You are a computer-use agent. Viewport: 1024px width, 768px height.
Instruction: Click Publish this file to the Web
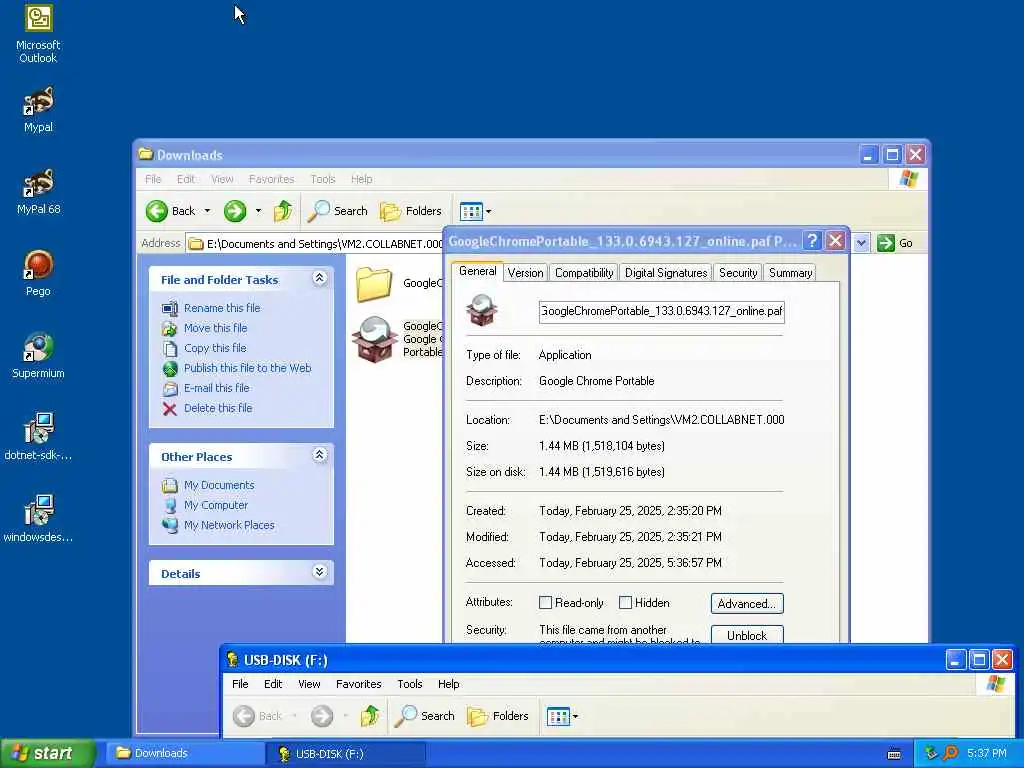248,368
